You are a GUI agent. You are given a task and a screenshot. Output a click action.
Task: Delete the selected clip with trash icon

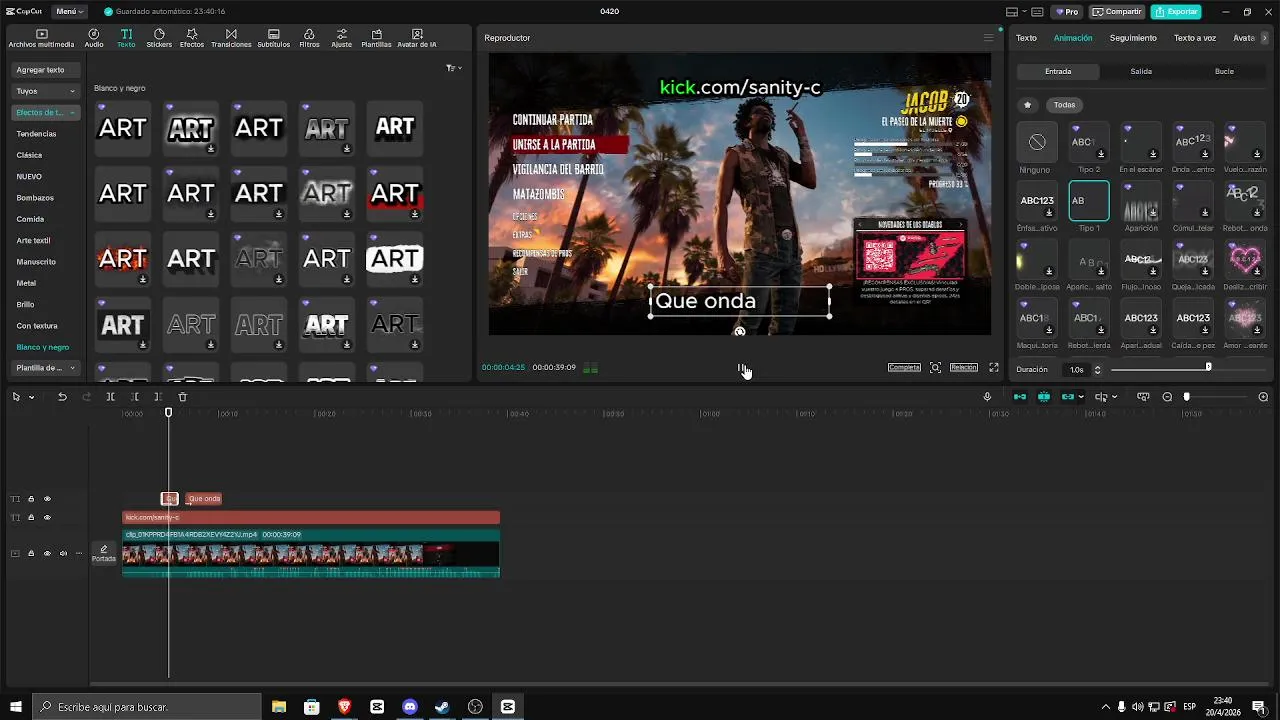pos(182,397)
